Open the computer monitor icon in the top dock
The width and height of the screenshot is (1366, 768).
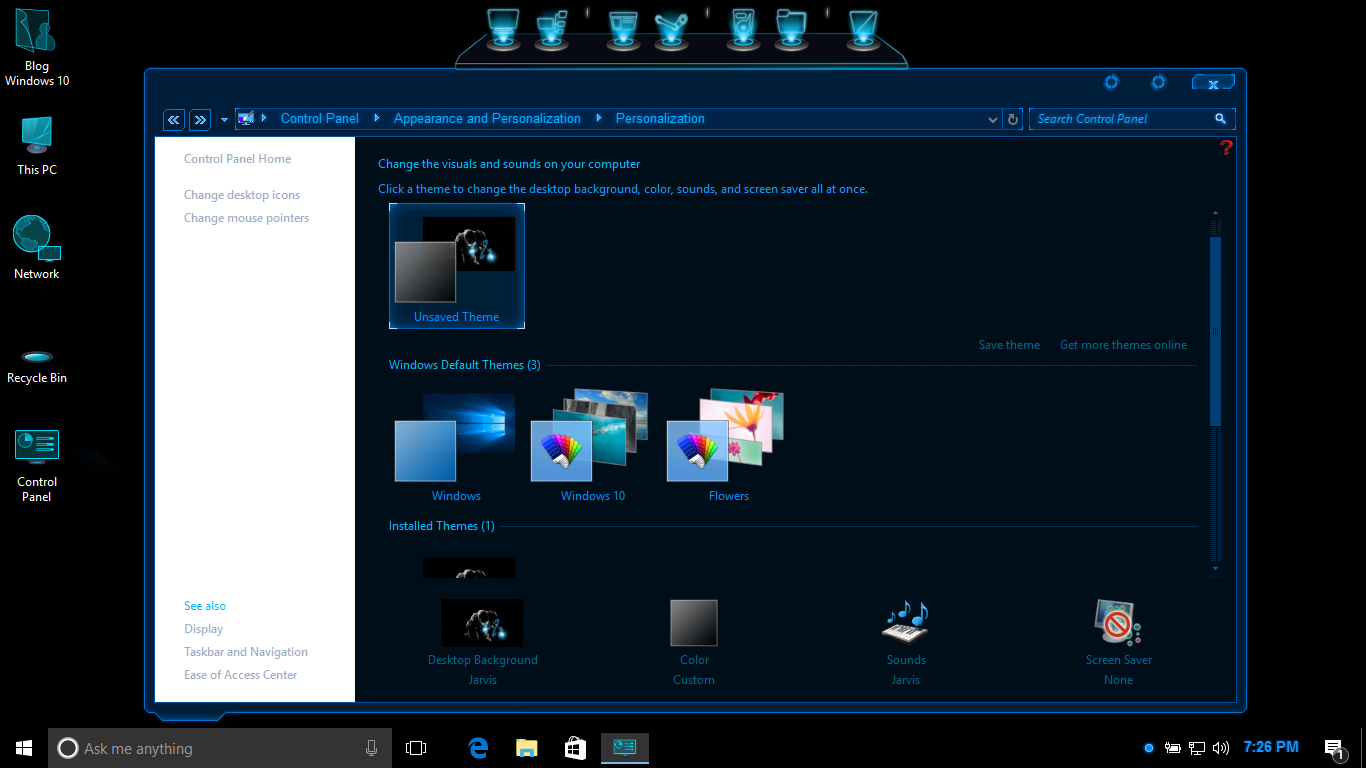[x=503, y=28]
